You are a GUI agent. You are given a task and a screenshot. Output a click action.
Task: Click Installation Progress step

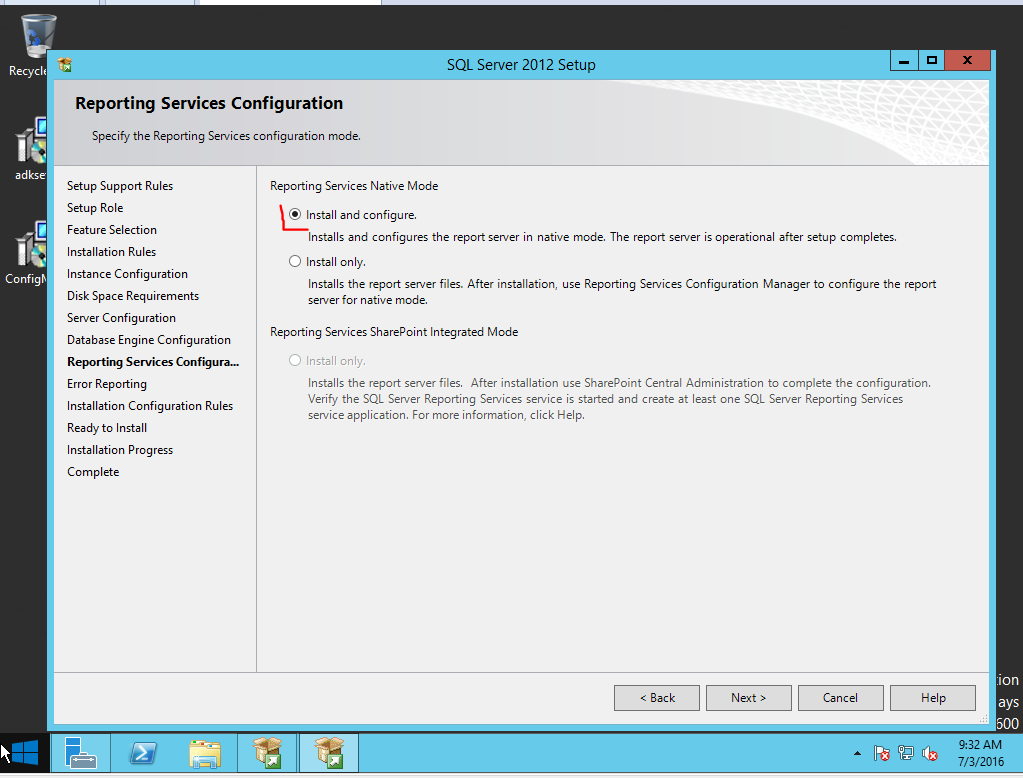click(x=120, y=450)
